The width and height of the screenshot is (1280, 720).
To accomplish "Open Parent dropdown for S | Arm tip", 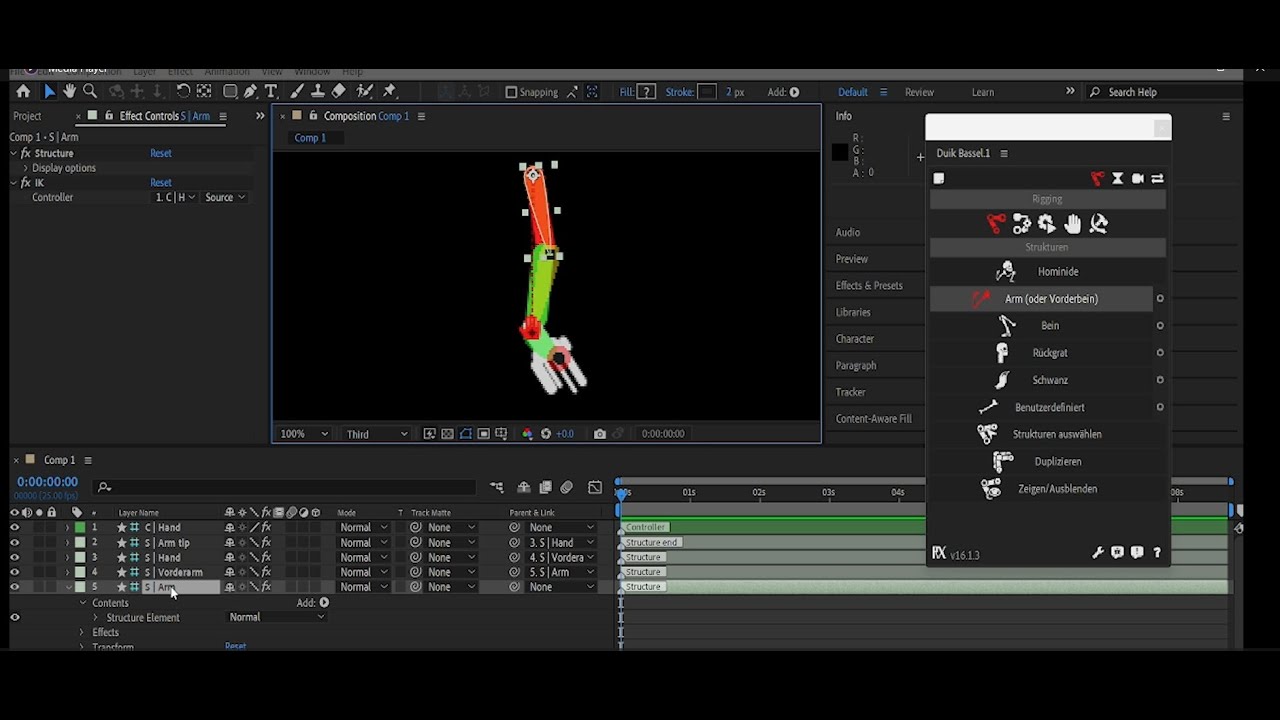I will pyautogui.click(x=561, y=542).
